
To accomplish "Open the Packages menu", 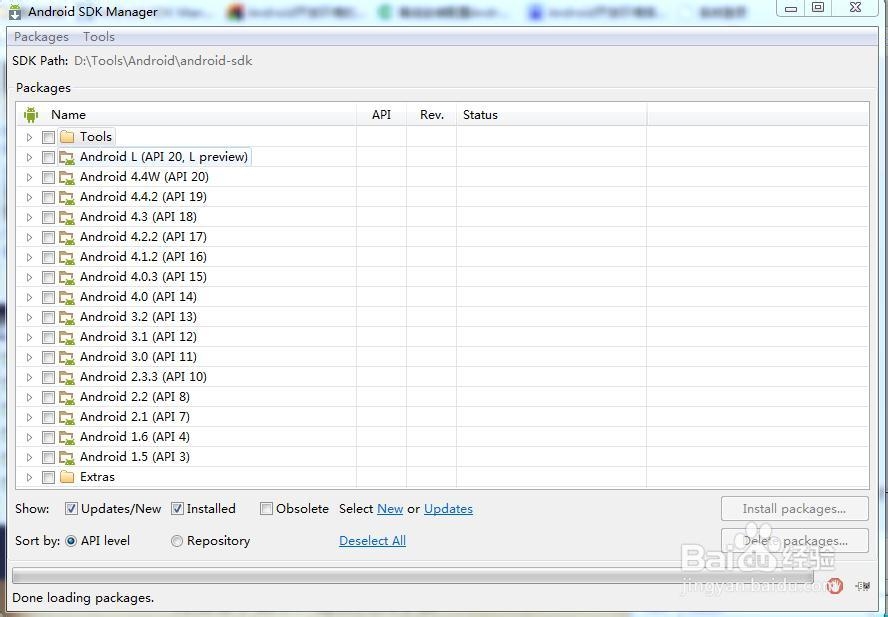I will tap(41, 37).
